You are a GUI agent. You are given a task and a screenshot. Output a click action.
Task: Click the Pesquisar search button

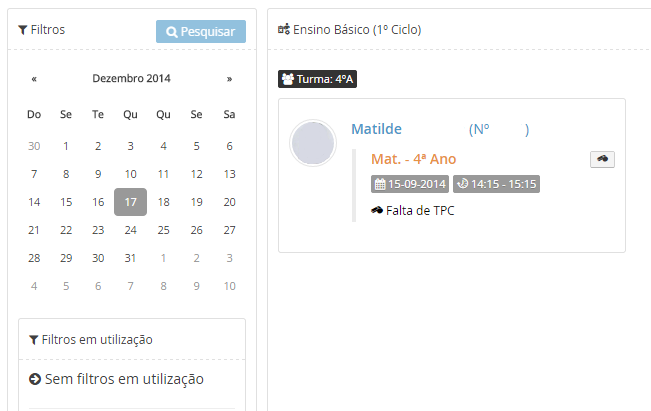click(x=200, y=31)
